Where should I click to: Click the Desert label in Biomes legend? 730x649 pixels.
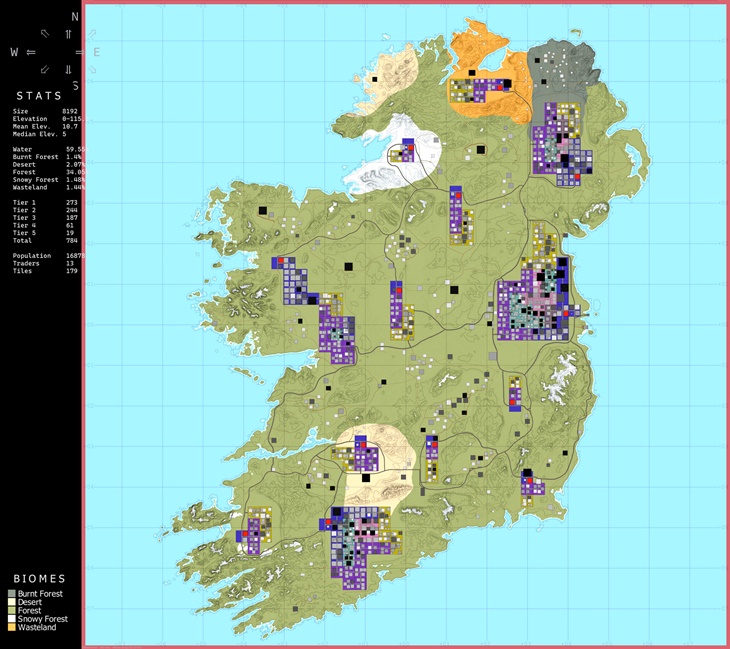(30, 602)
